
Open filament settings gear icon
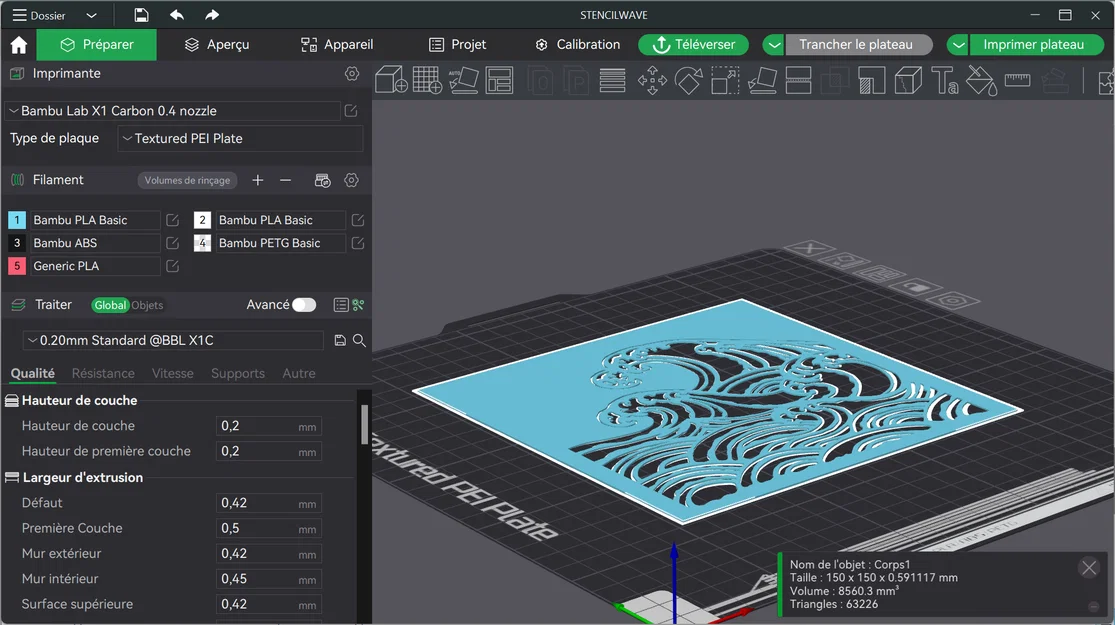coord(351,181)
